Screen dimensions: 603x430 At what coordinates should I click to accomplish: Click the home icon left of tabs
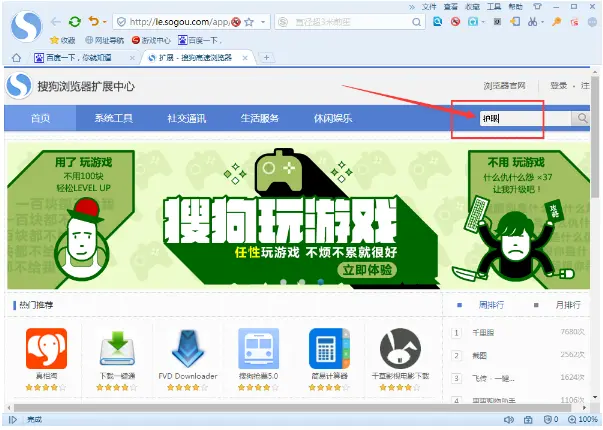coord(15,57)
